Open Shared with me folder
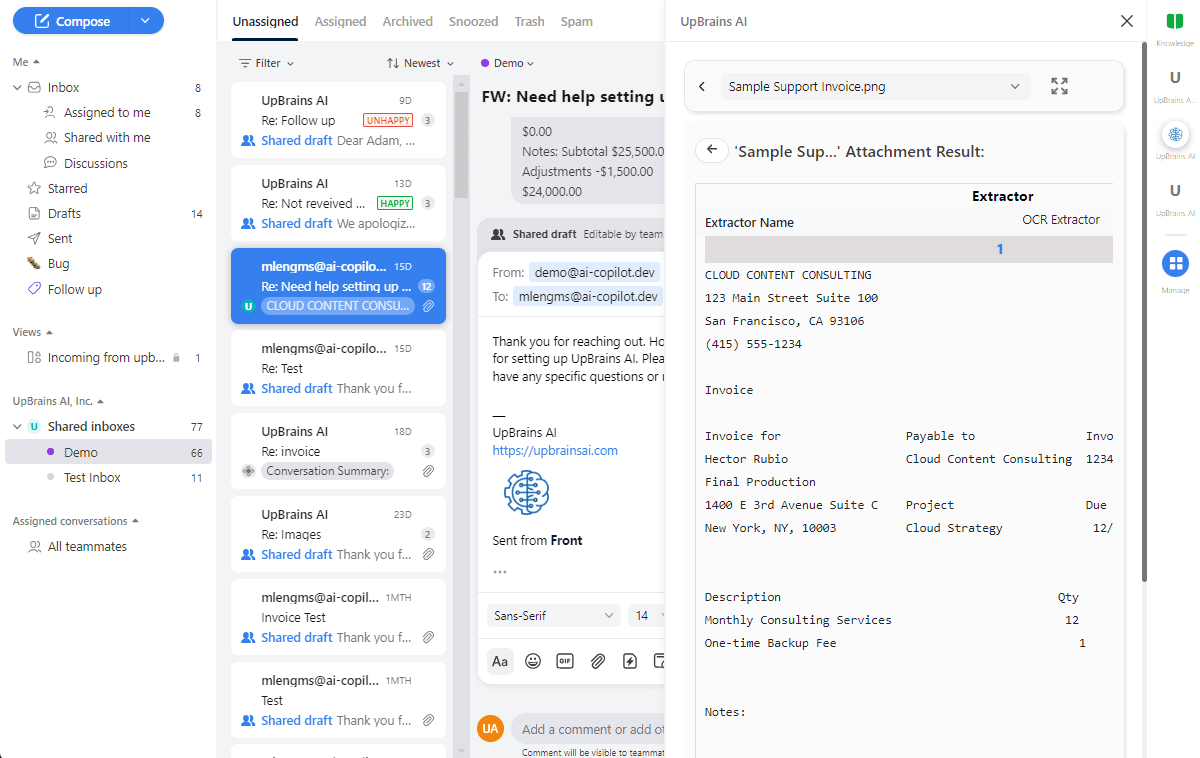 point(107,138)
